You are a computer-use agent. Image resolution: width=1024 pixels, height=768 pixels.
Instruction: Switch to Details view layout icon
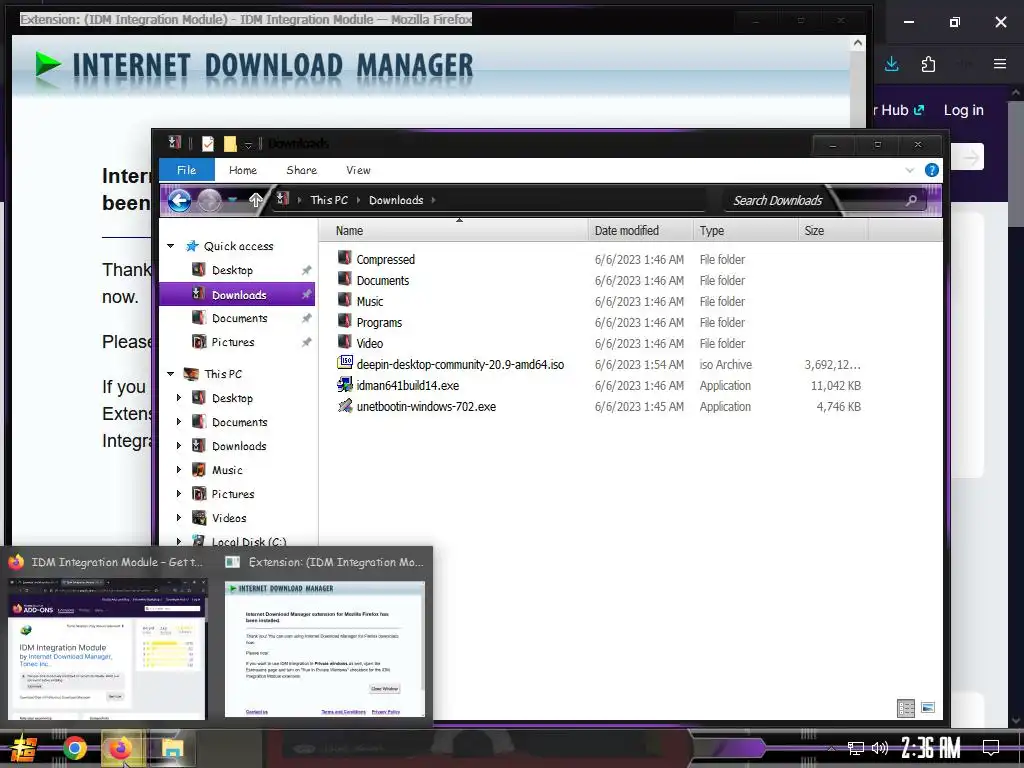(906, 708)
